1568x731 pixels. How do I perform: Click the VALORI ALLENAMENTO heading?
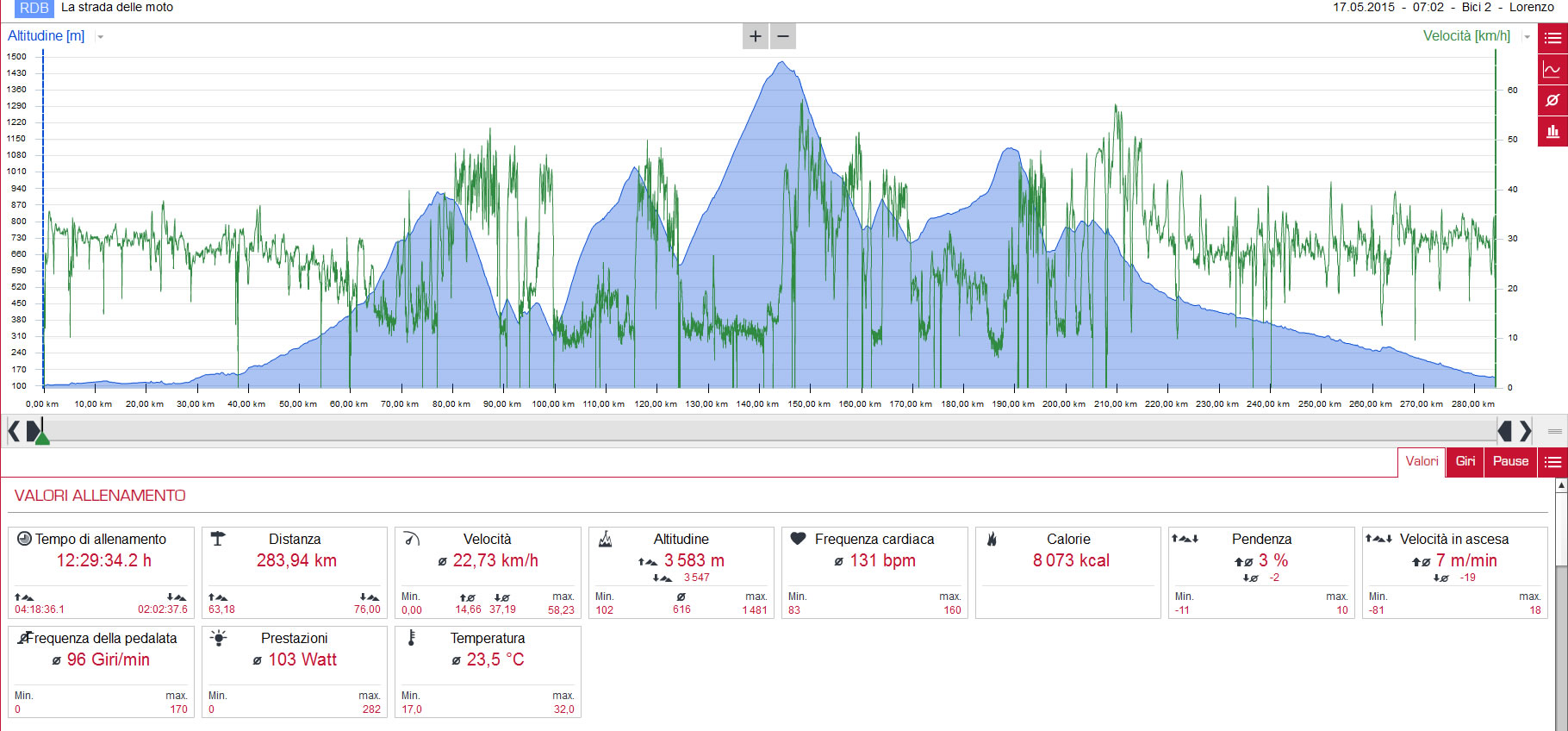click(x=100, y=496)
